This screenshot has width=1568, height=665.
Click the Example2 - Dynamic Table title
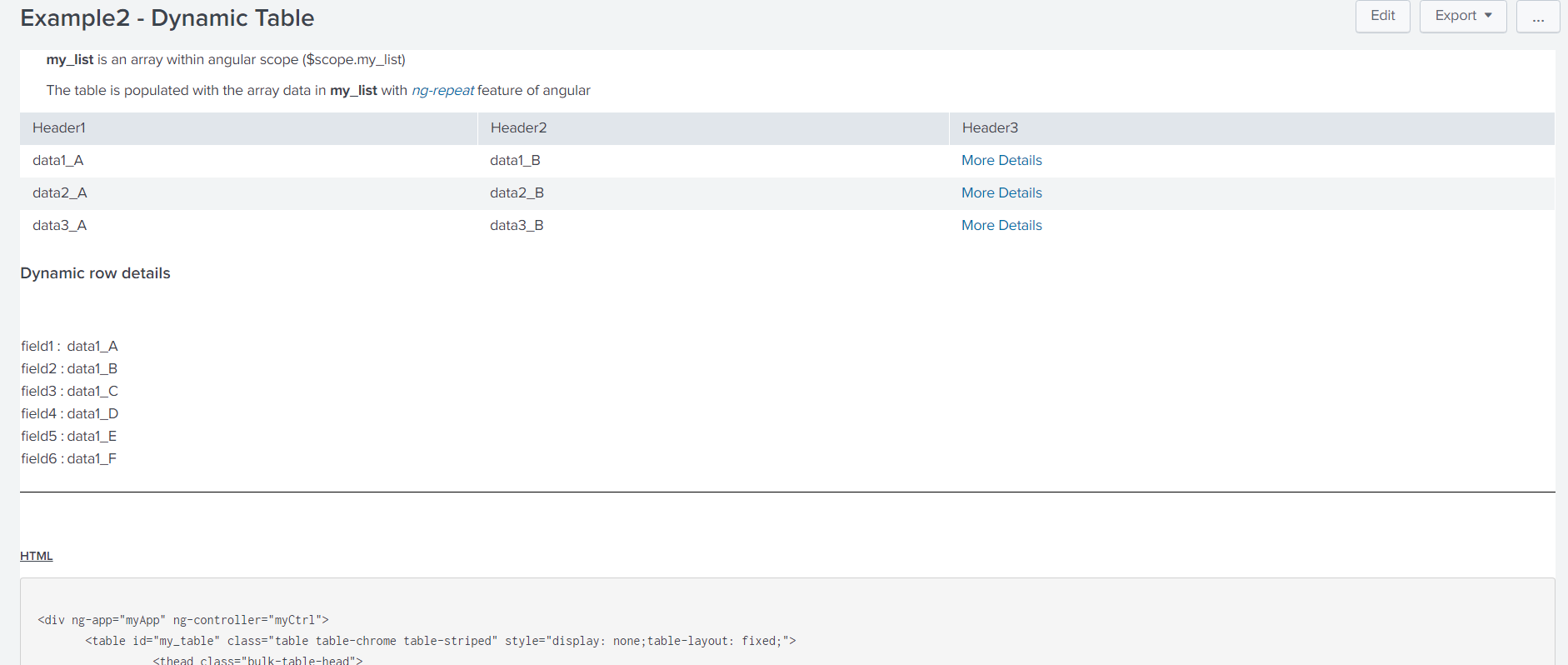point(167,18)
